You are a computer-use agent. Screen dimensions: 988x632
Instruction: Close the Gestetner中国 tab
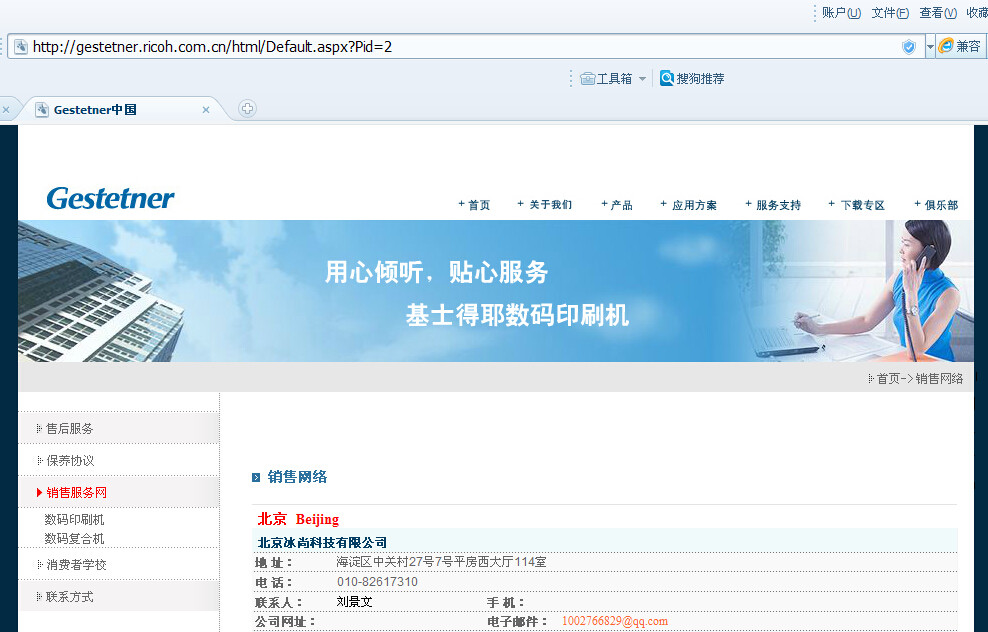tap(205, 110)
